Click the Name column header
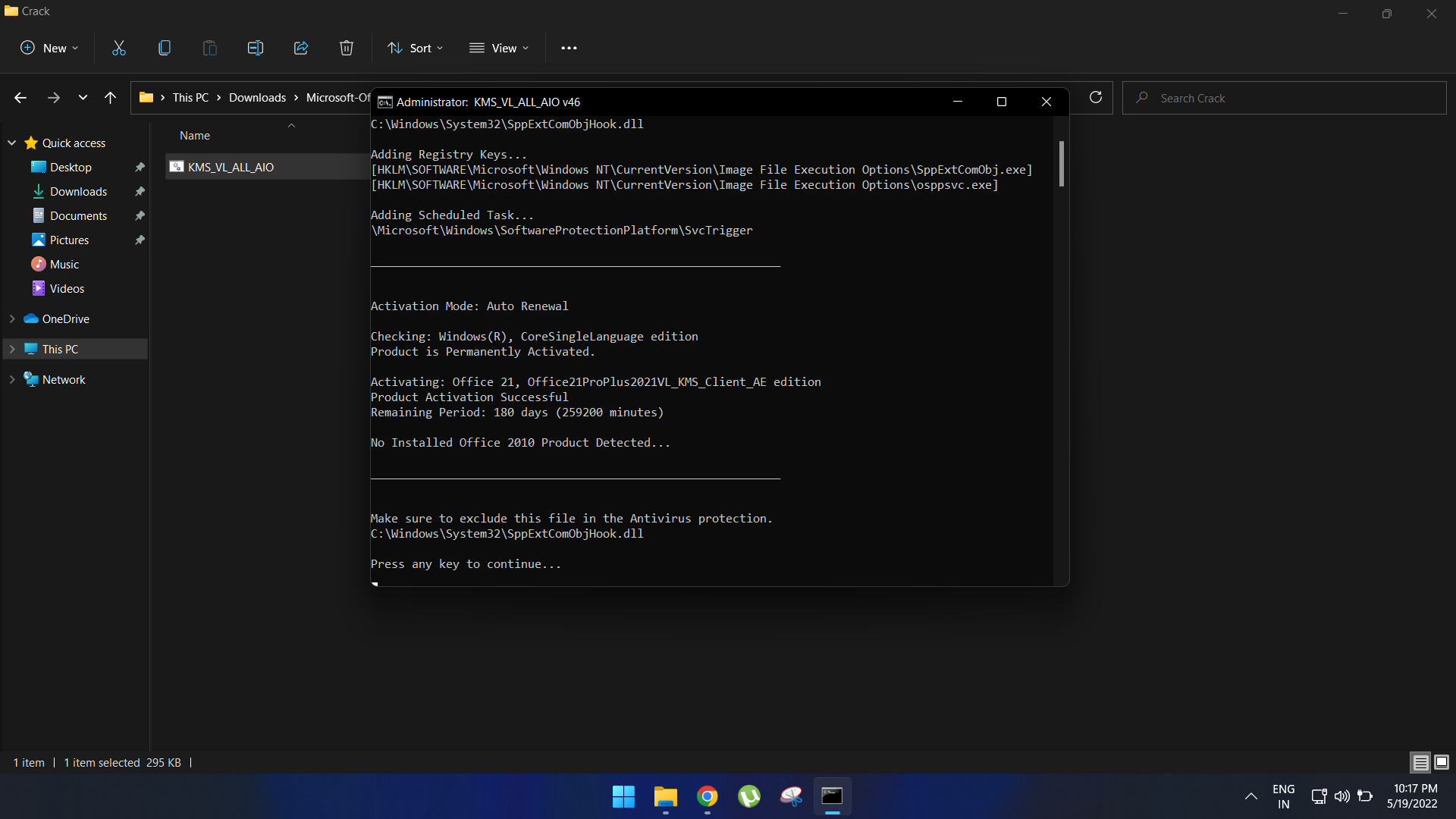The image size is (1456, 819). (x=195, y=135)
